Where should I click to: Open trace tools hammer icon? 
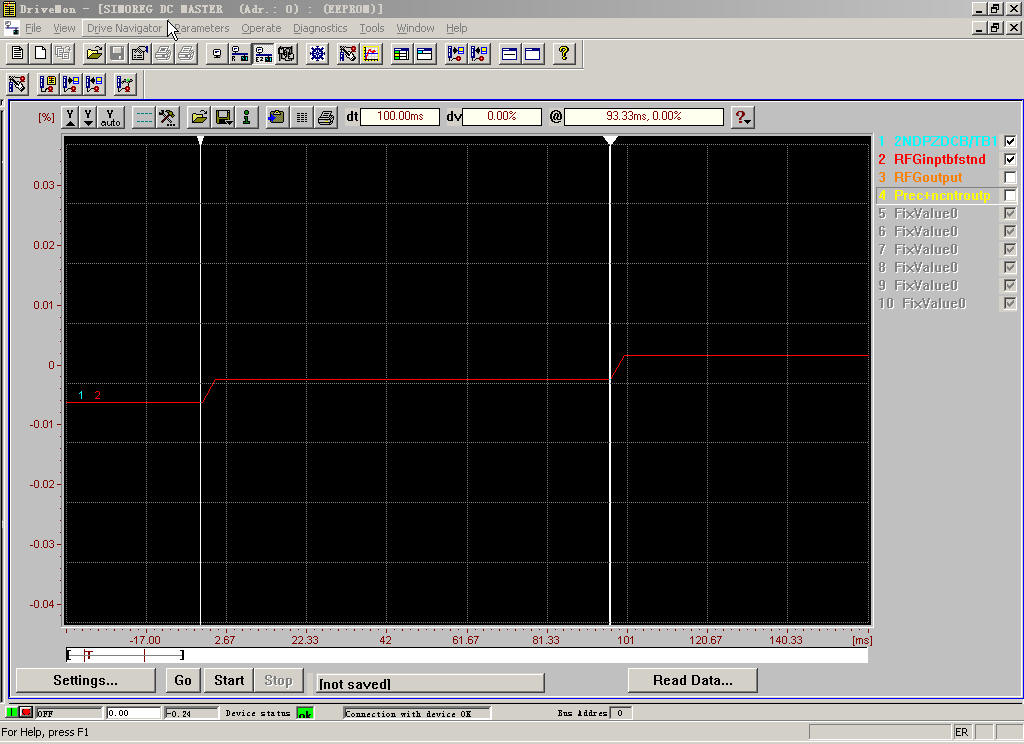pos(167,118)
